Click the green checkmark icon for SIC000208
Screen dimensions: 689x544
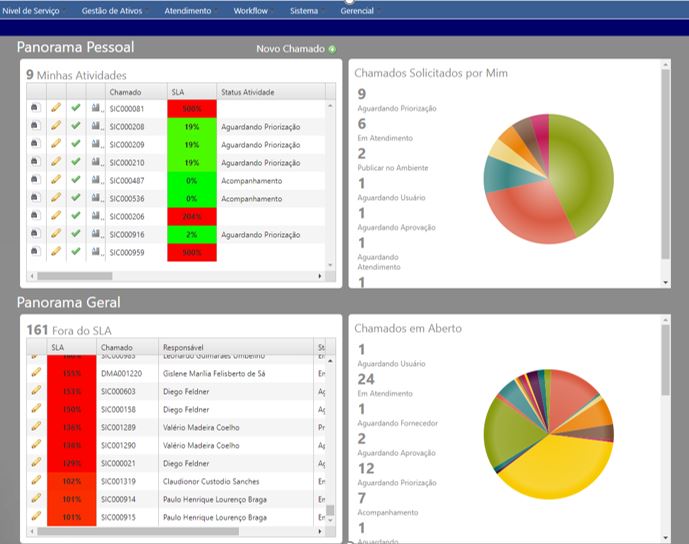pyautogui.click(x=76, y=126)
